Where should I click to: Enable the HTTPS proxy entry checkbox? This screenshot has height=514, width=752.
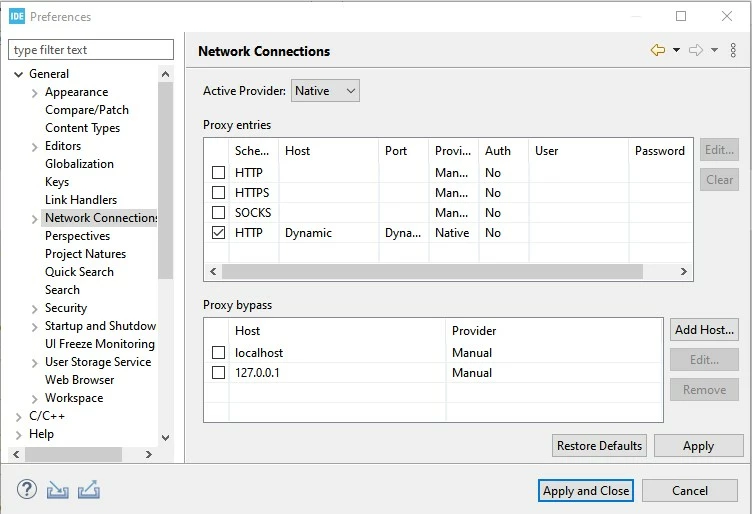pyautogui.click(x=218, y=193)
